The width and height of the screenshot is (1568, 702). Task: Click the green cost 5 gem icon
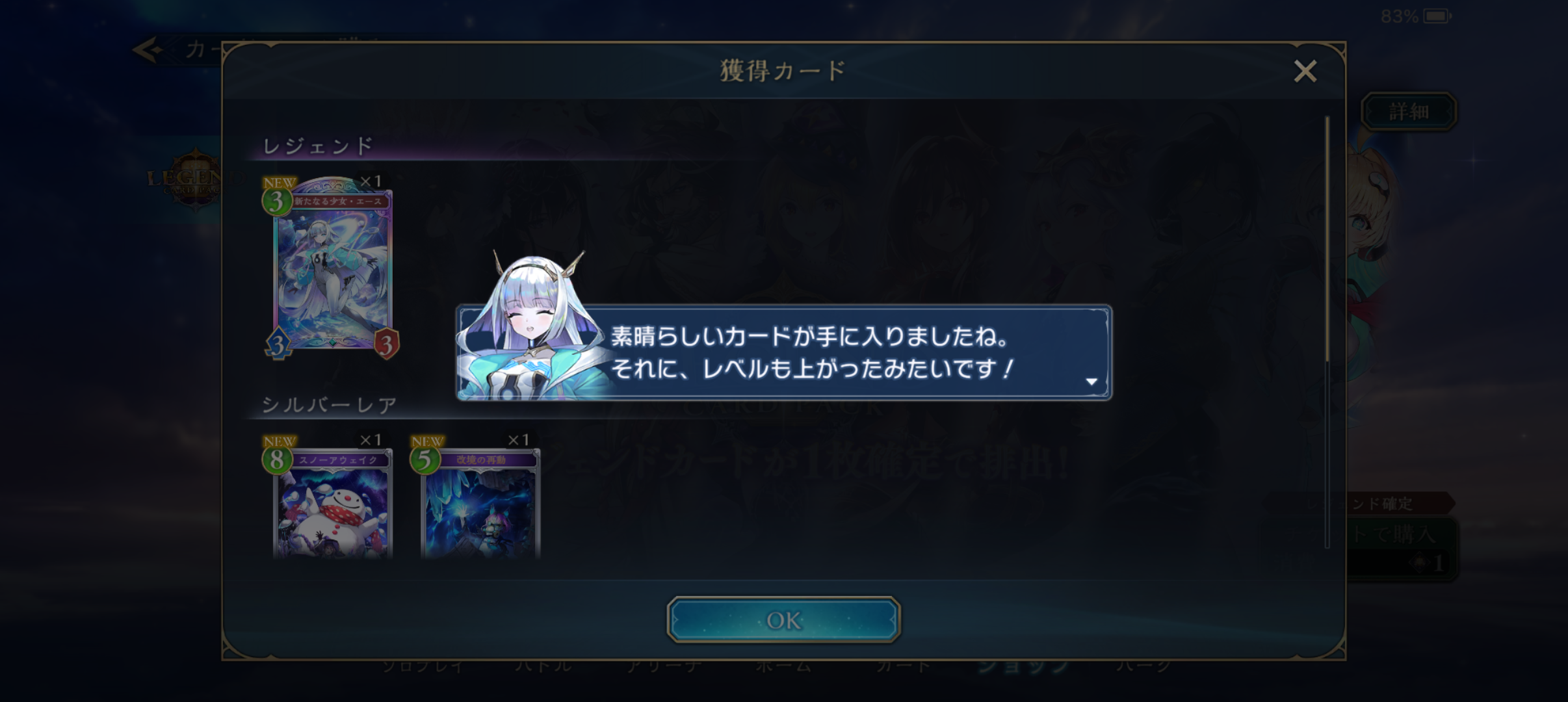(x=425, y=460)
